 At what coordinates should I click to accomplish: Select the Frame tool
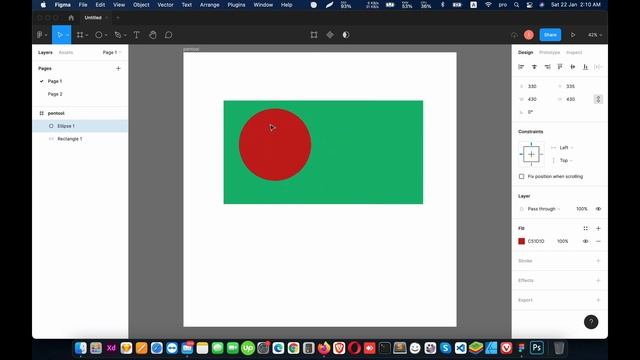(80, 35)
